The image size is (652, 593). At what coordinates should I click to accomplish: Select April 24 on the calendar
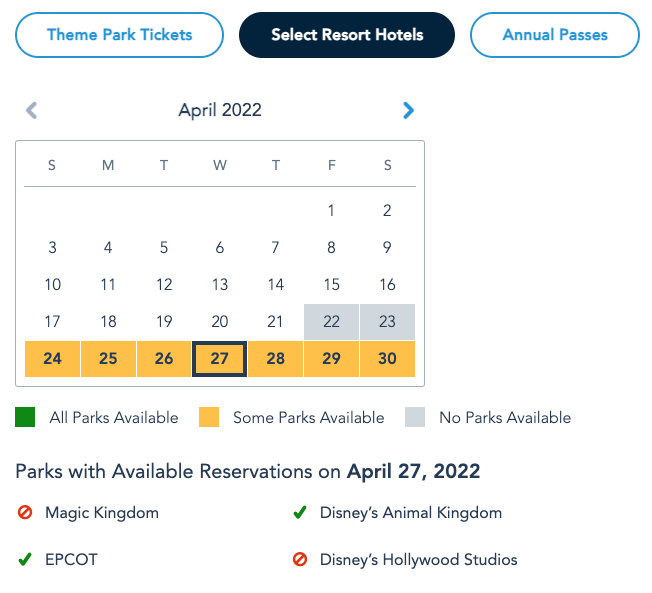click(52, 359)
